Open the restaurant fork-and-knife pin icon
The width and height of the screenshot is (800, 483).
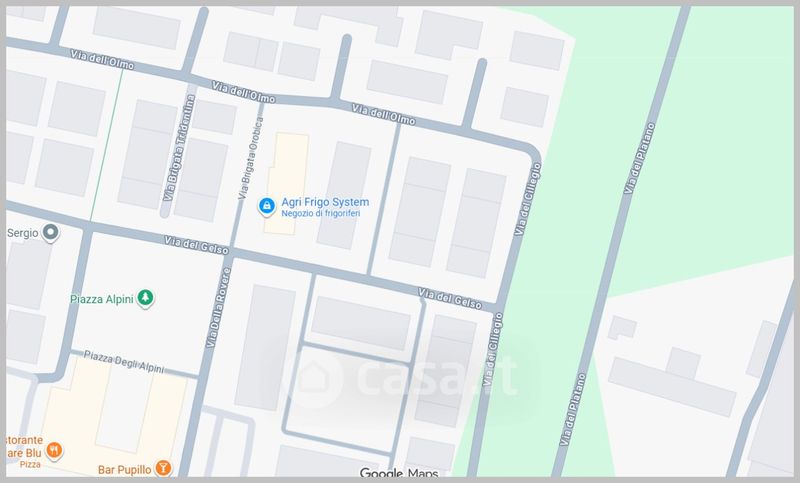point(54,450)
